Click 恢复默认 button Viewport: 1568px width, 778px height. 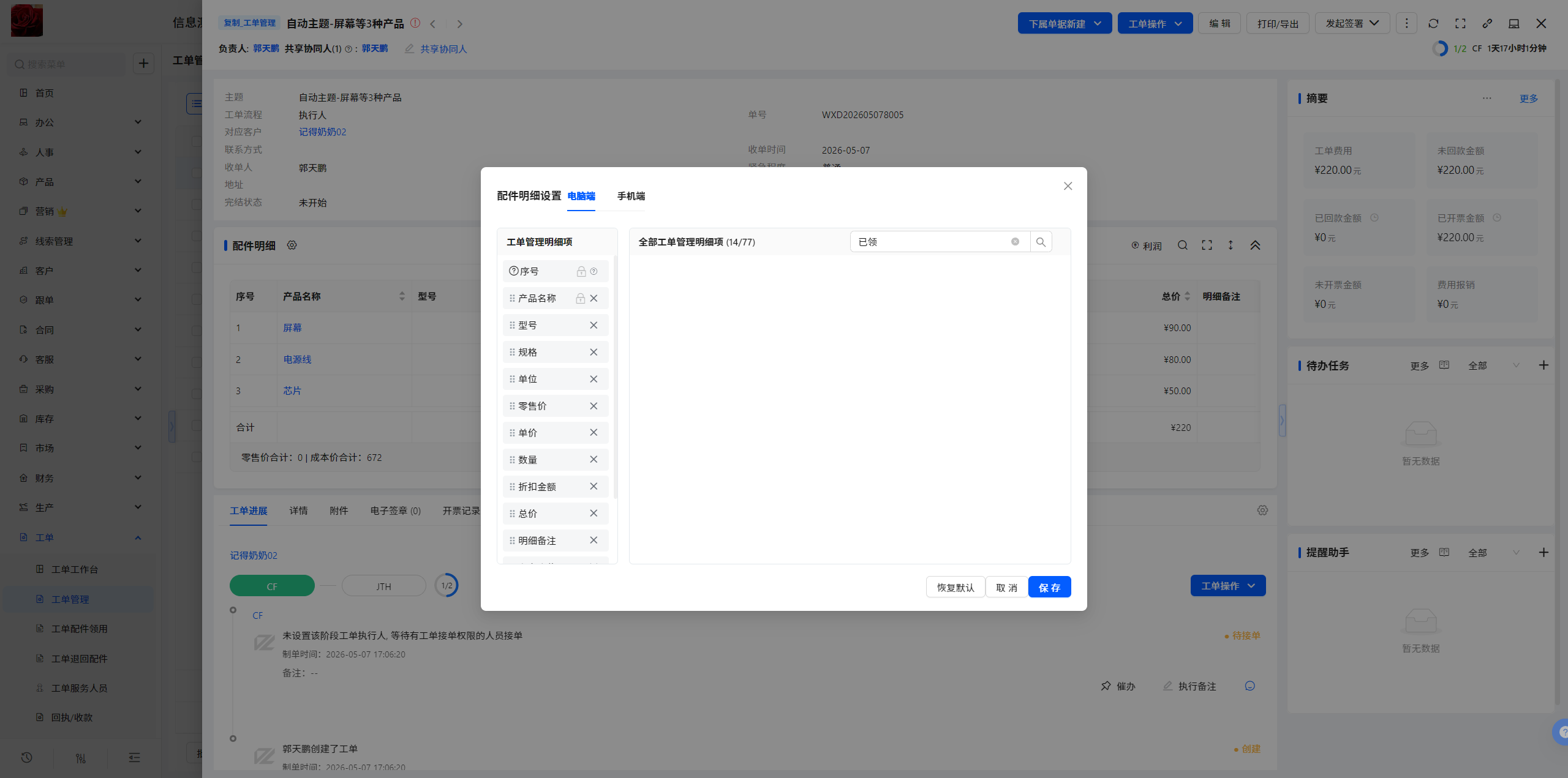(x=956, y=587)
